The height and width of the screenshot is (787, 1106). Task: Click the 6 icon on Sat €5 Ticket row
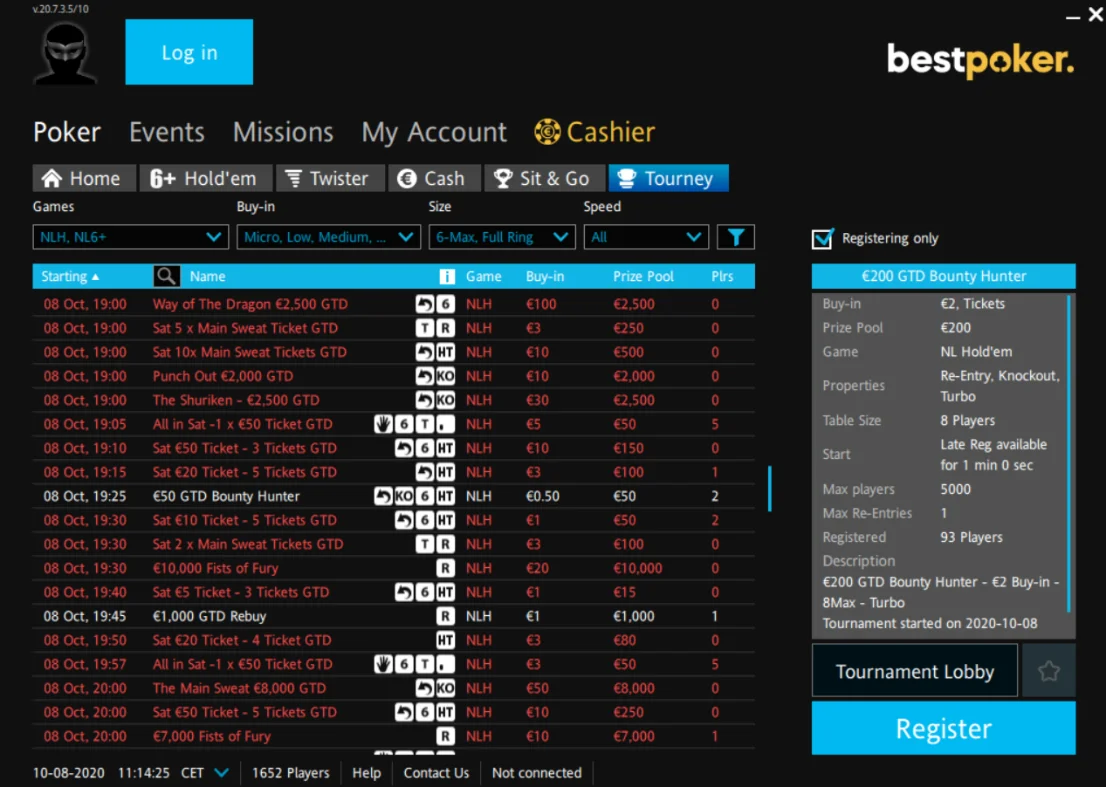(425, 592)
